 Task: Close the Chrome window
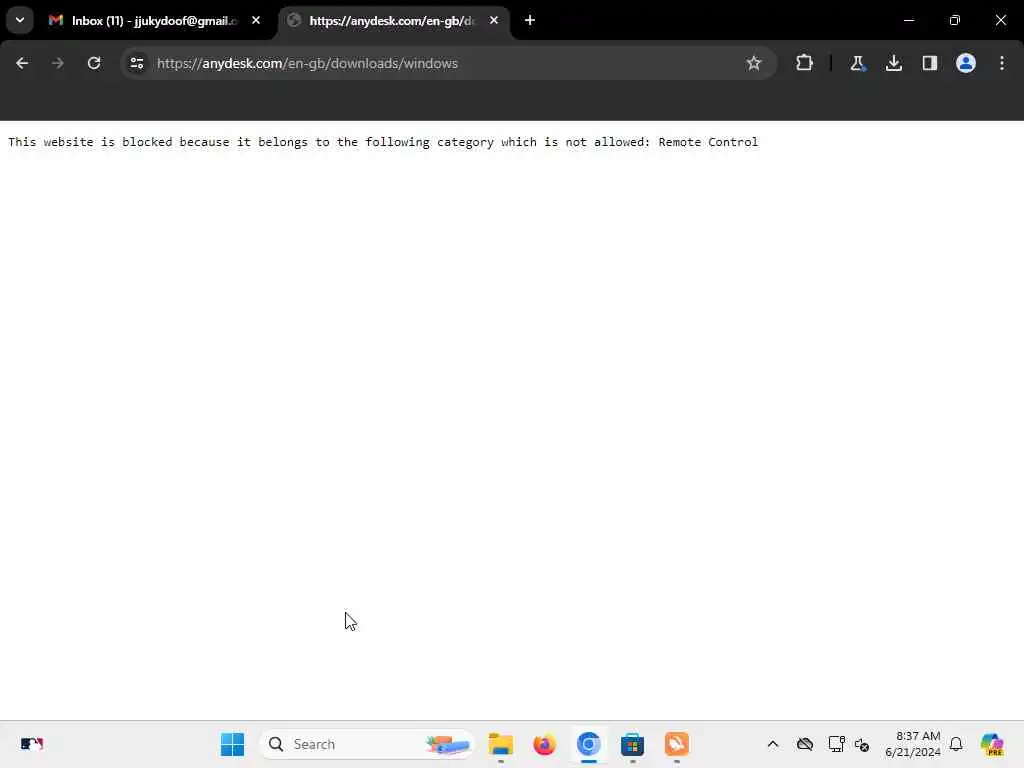(1000, 20)
